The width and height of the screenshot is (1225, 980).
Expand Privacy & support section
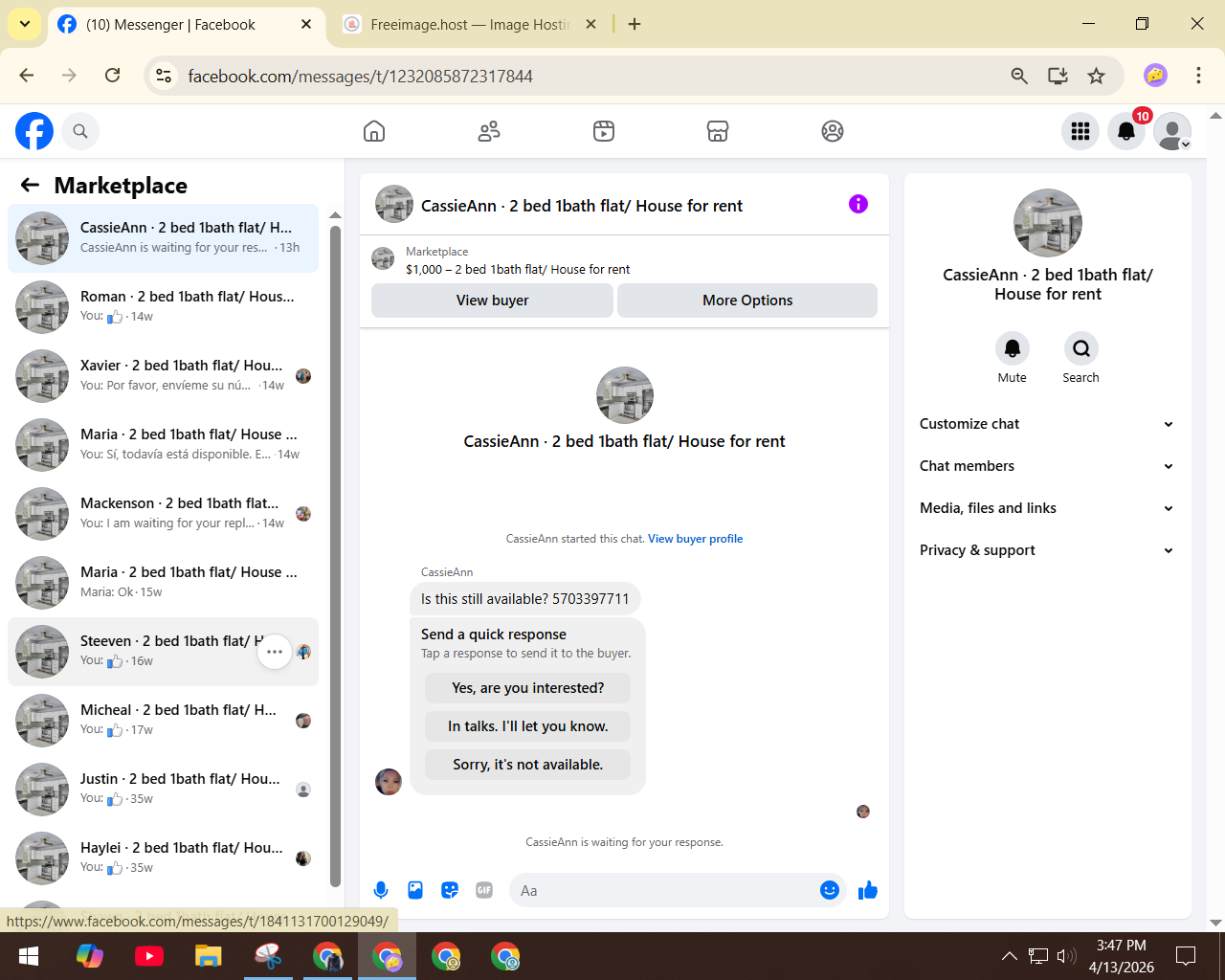[1048, 550]
